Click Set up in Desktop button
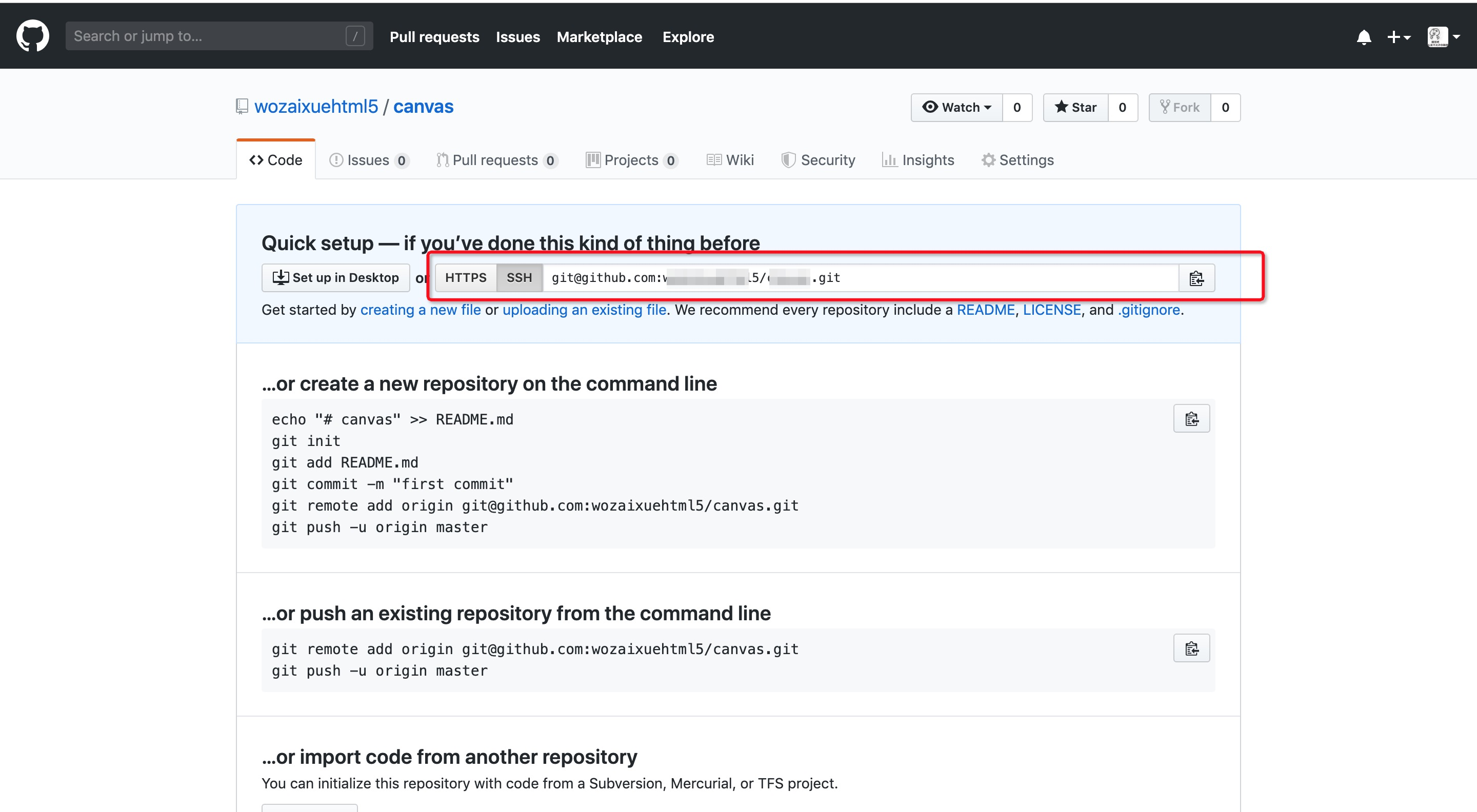 pyautogui.click(x=335, y=278)
